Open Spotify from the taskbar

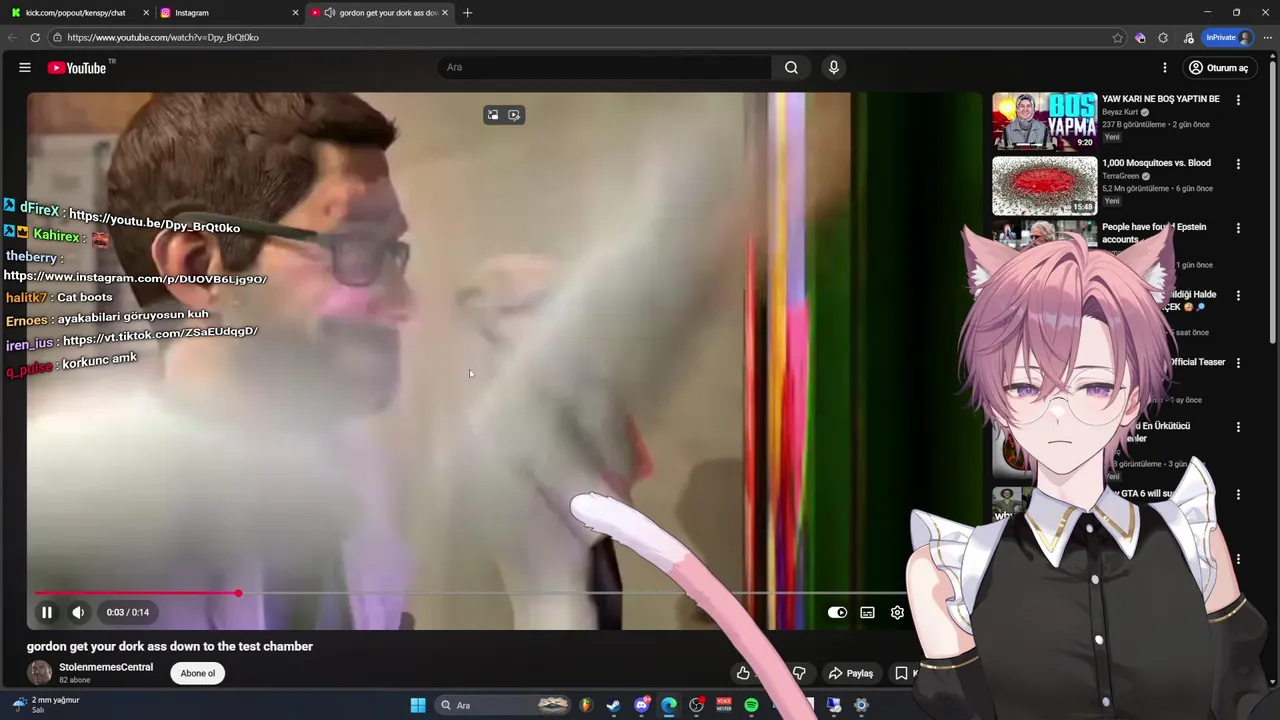pyautogui.click(x=751, y=705)
